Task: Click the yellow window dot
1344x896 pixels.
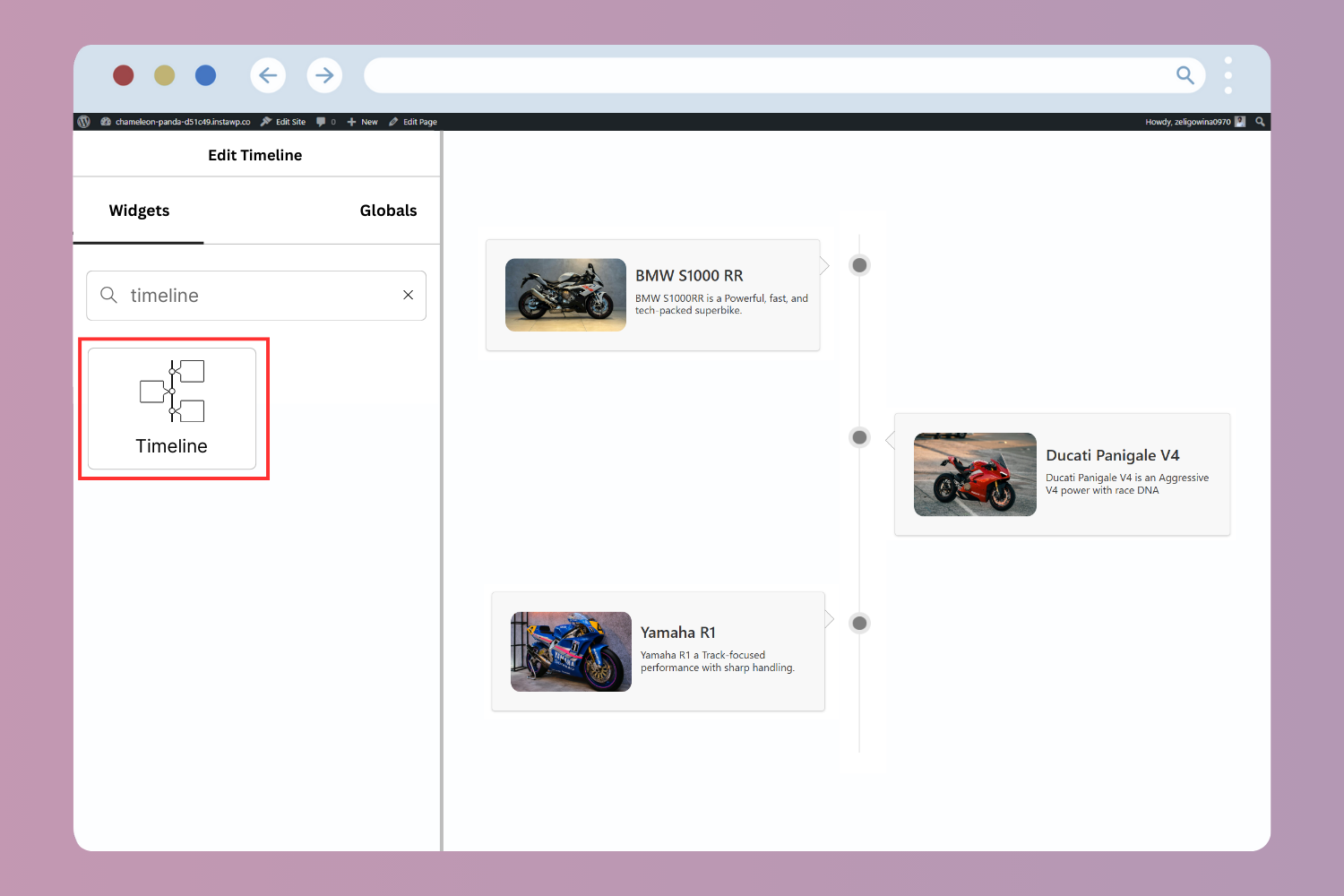Action: point(164,75)
